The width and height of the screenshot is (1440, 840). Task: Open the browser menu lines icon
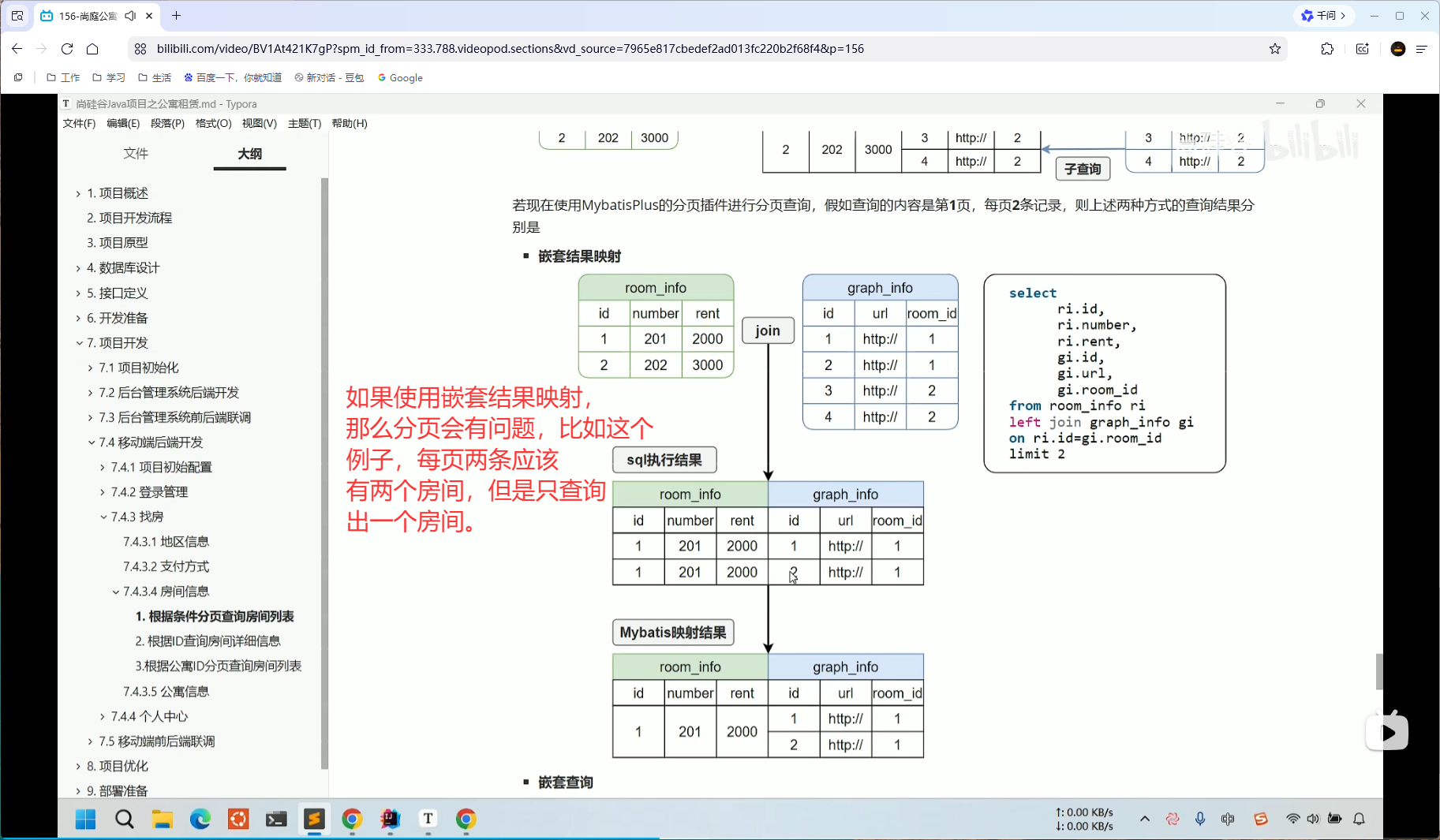[x=1422, y=49]
